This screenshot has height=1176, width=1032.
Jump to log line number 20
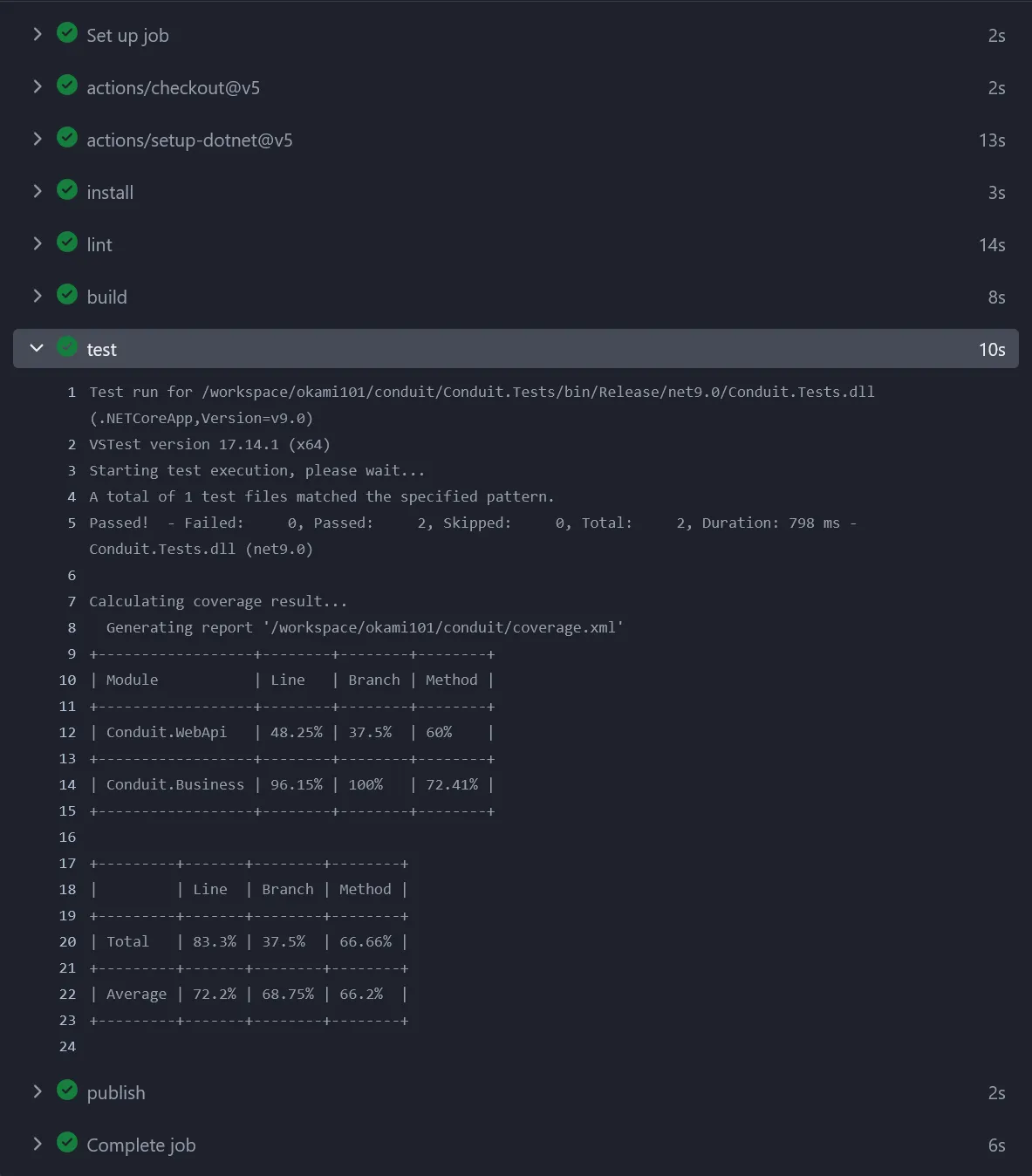point(68,942)
